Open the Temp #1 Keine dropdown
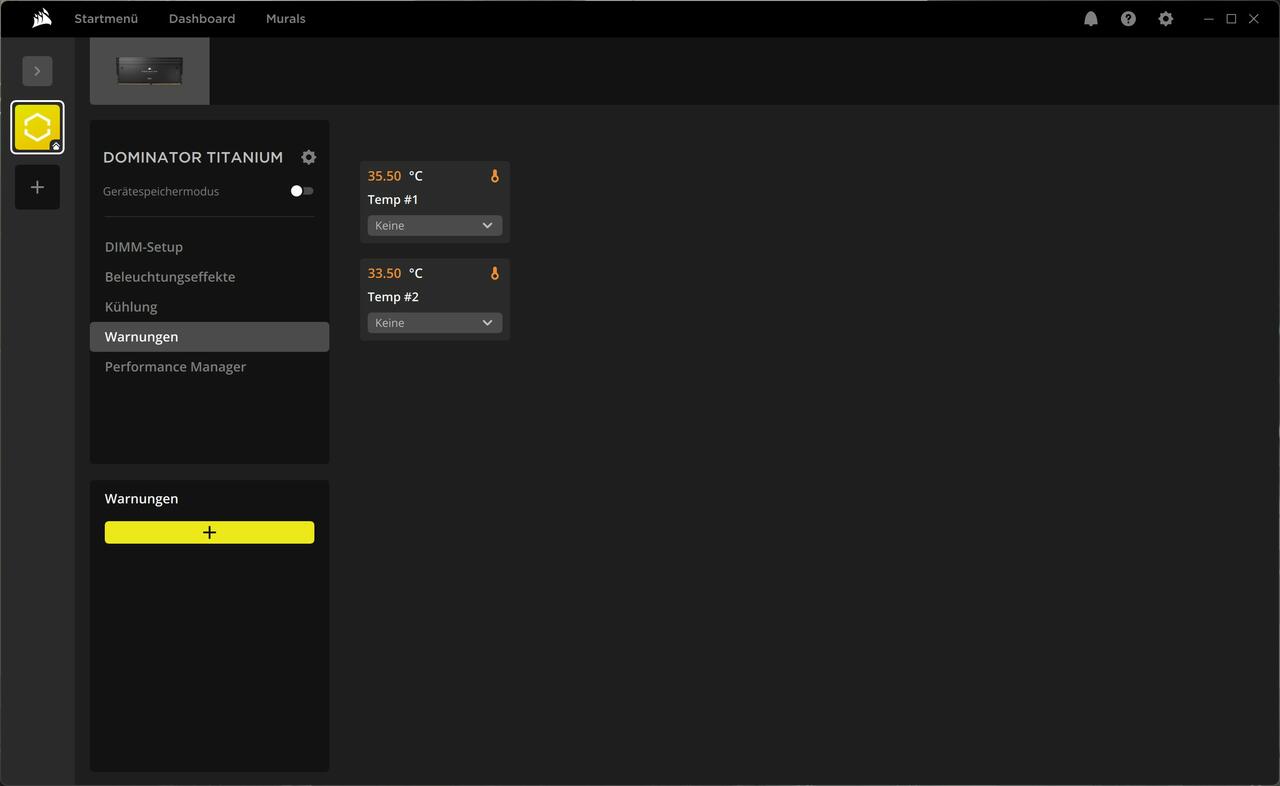Image resolution: width=1280 pixels, height=786 pixels. [434, 226]
